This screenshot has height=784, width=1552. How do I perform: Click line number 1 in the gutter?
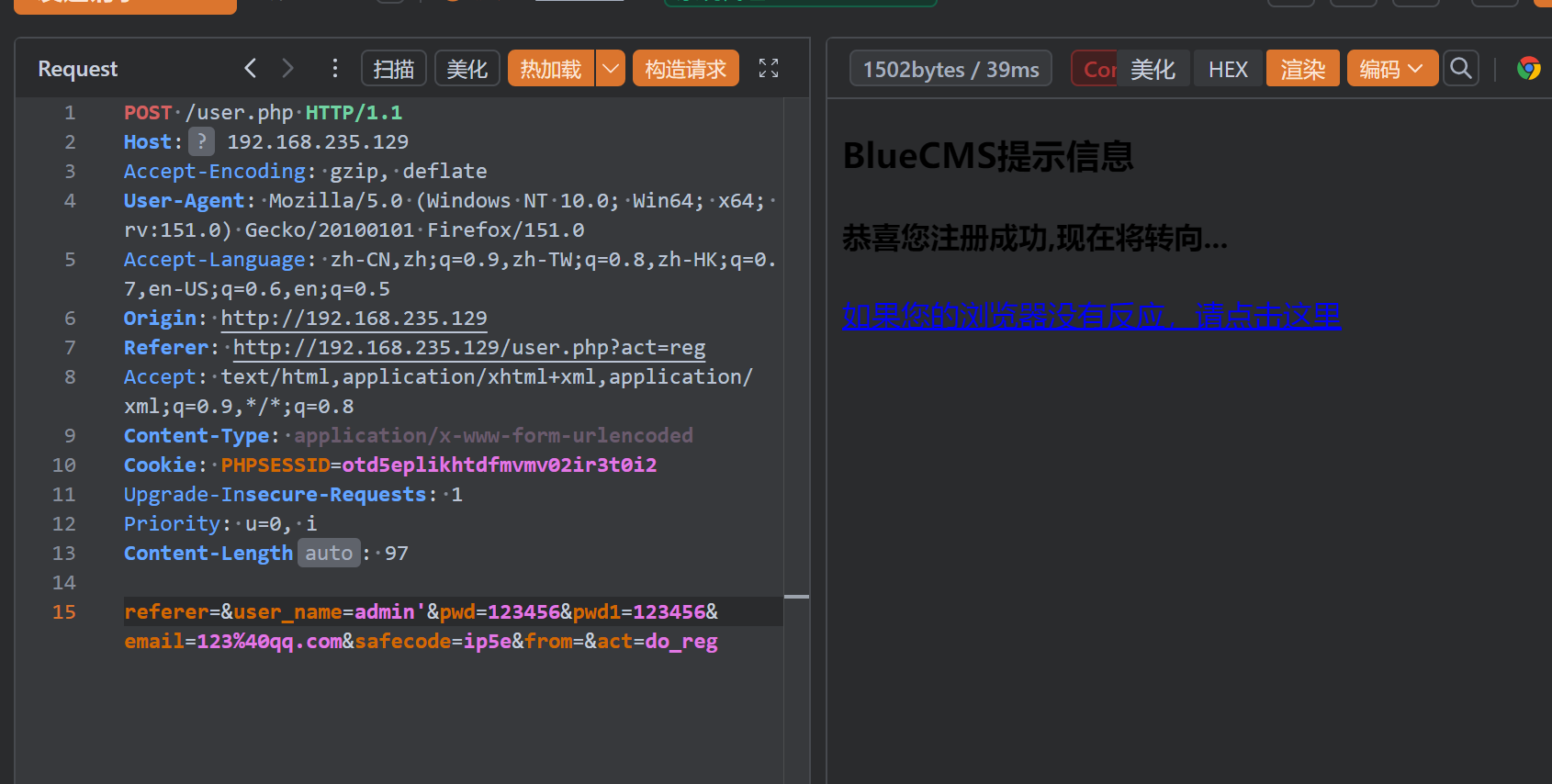click(70, 112)
